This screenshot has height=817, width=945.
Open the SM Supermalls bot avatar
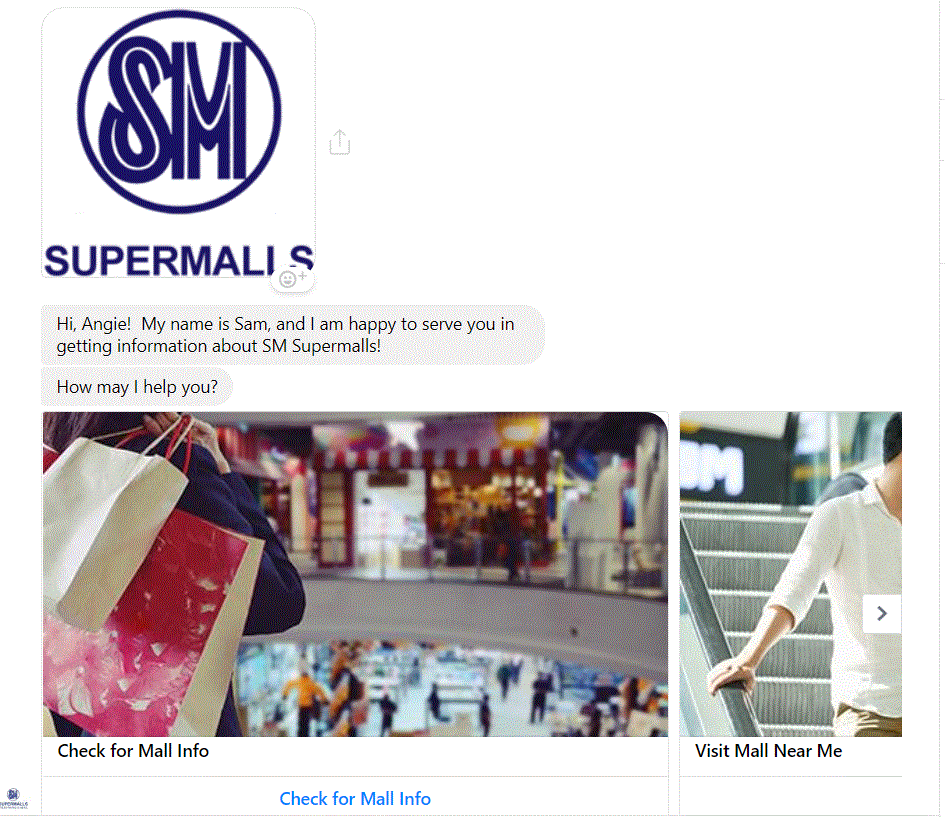click(14, 798)
